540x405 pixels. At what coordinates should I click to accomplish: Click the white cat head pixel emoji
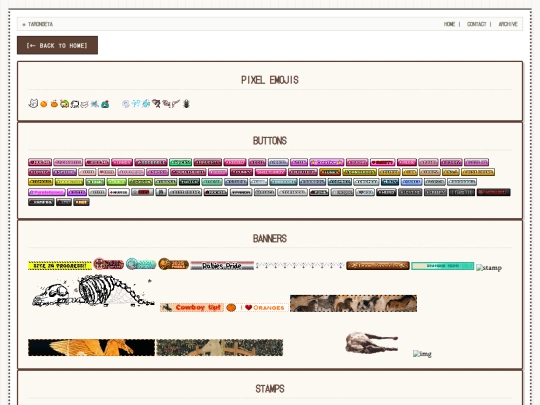pyautogui.click(x=33, y=103)
